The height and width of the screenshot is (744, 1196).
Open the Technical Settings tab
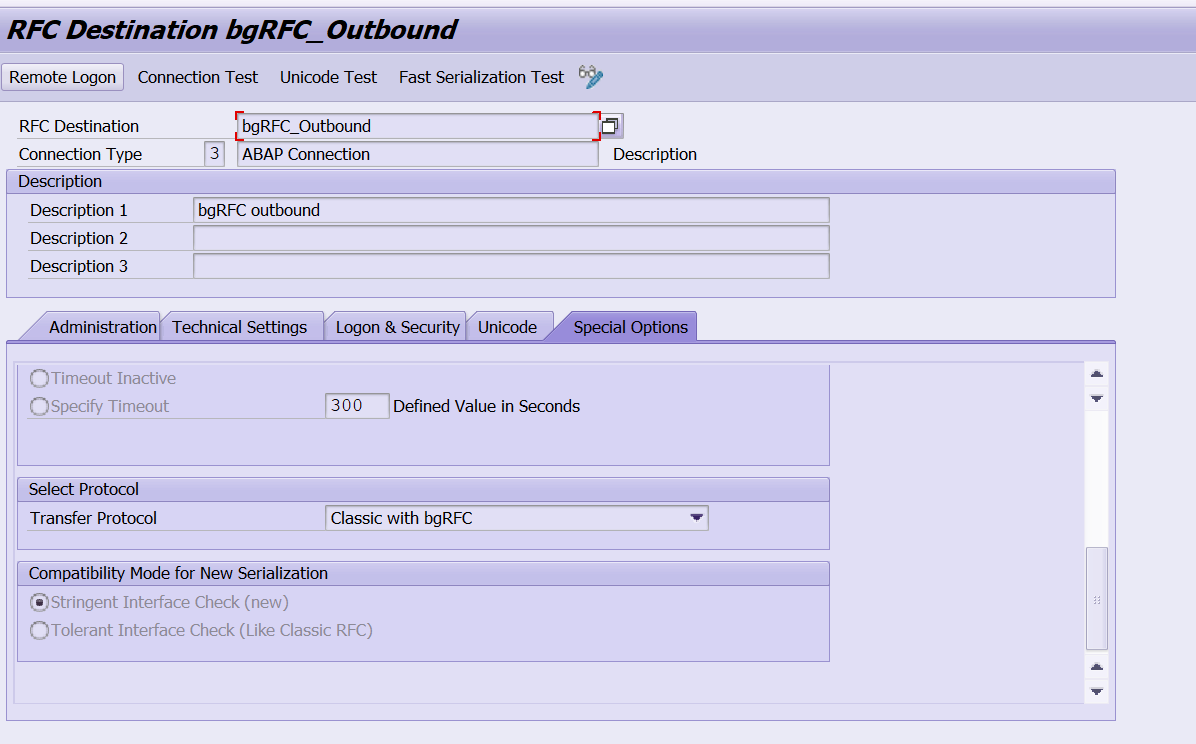pos(242,326)
